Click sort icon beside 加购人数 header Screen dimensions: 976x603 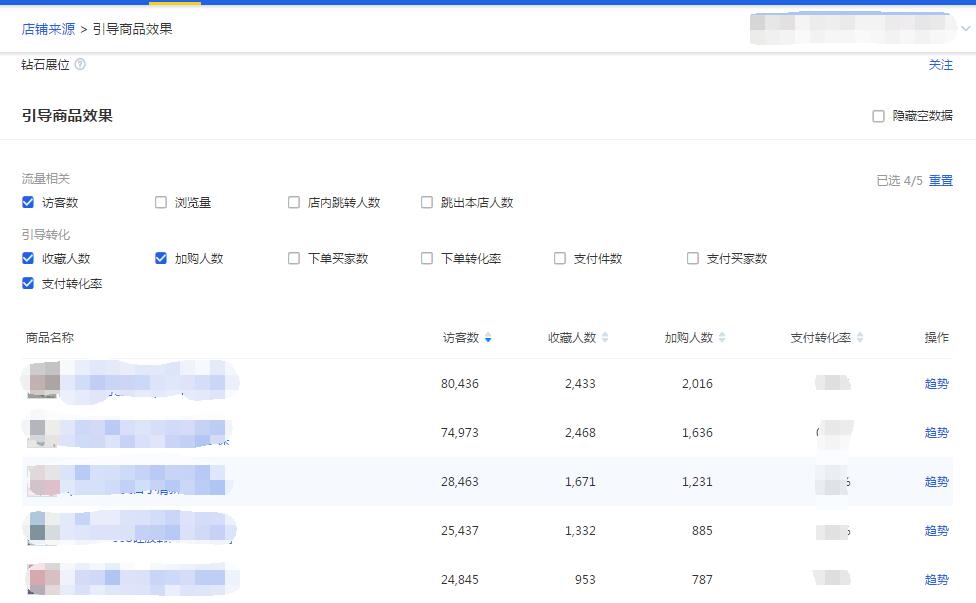722,338
